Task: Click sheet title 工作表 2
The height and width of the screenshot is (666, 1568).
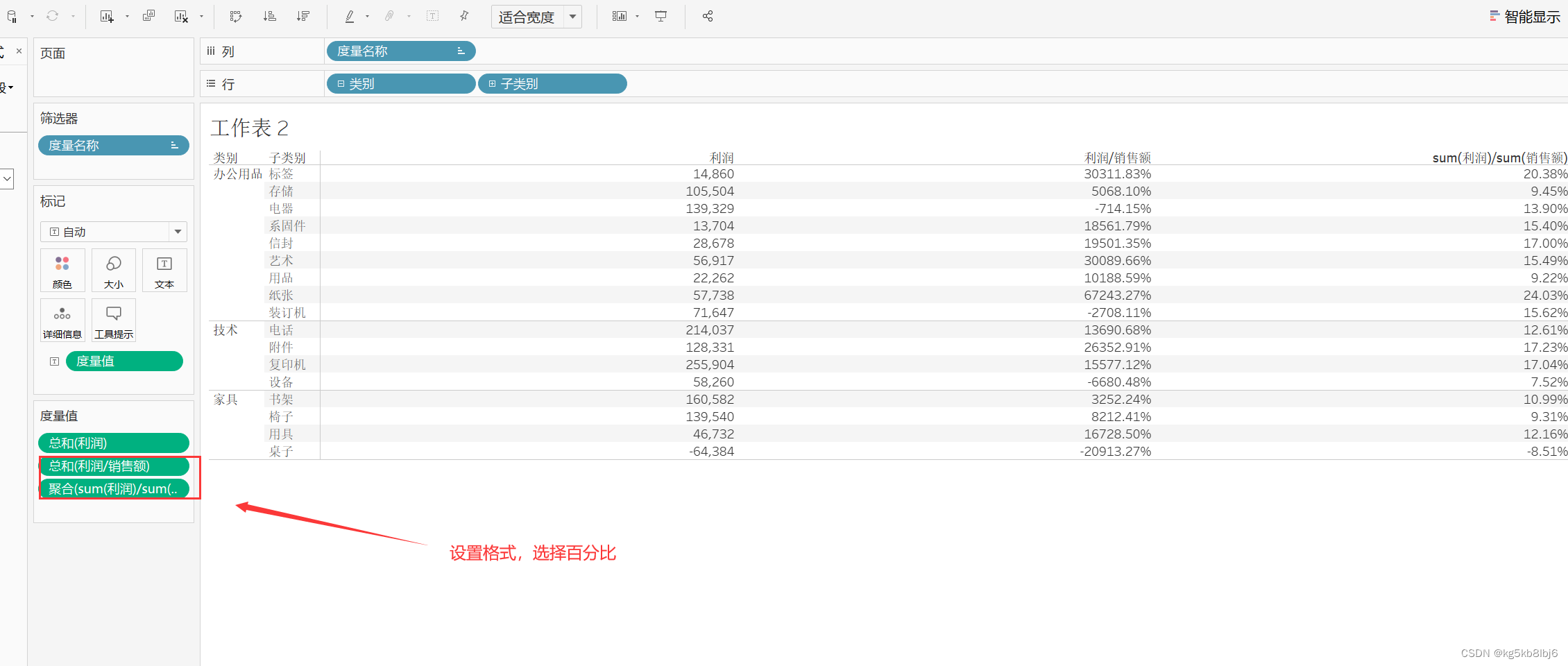Action: pyautogui.click(x=249, y=128)
